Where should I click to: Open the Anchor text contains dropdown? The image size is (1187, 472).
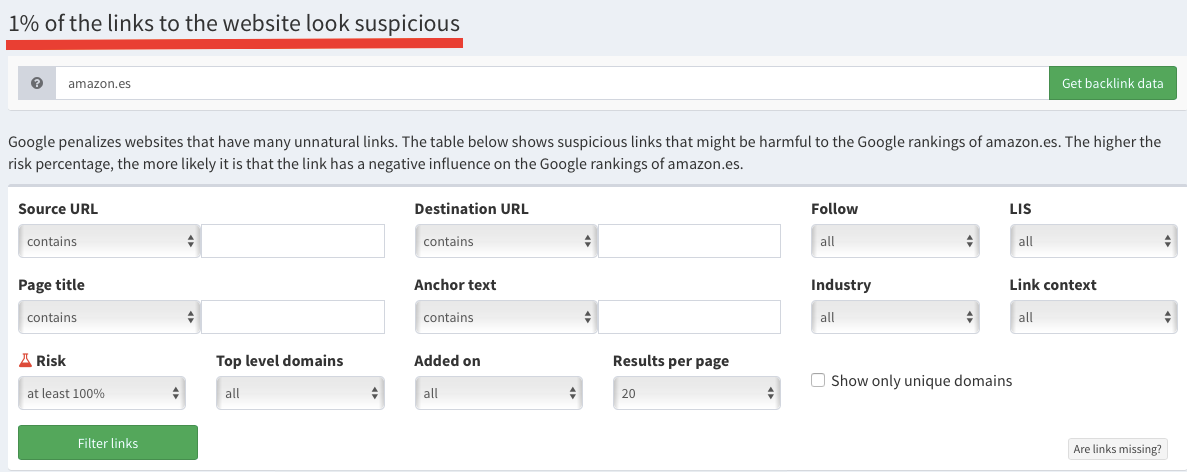[x=505, y=317]
